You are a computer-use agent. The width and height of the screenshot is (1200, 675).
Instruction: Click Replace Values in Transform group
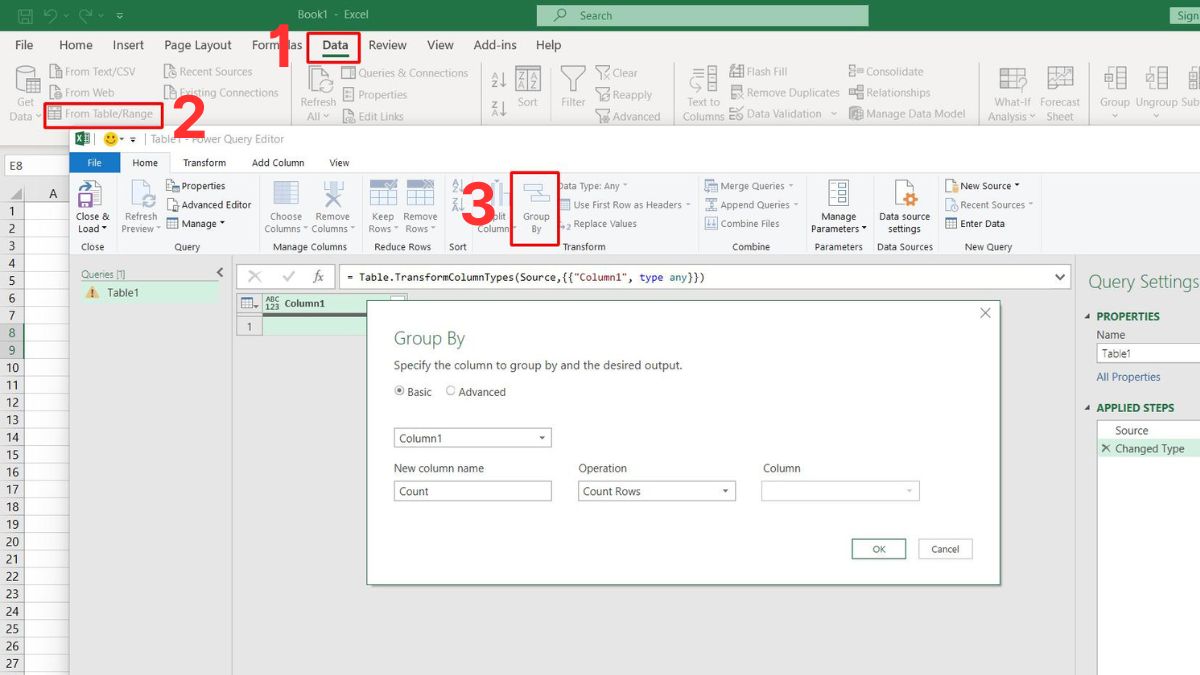598,224
